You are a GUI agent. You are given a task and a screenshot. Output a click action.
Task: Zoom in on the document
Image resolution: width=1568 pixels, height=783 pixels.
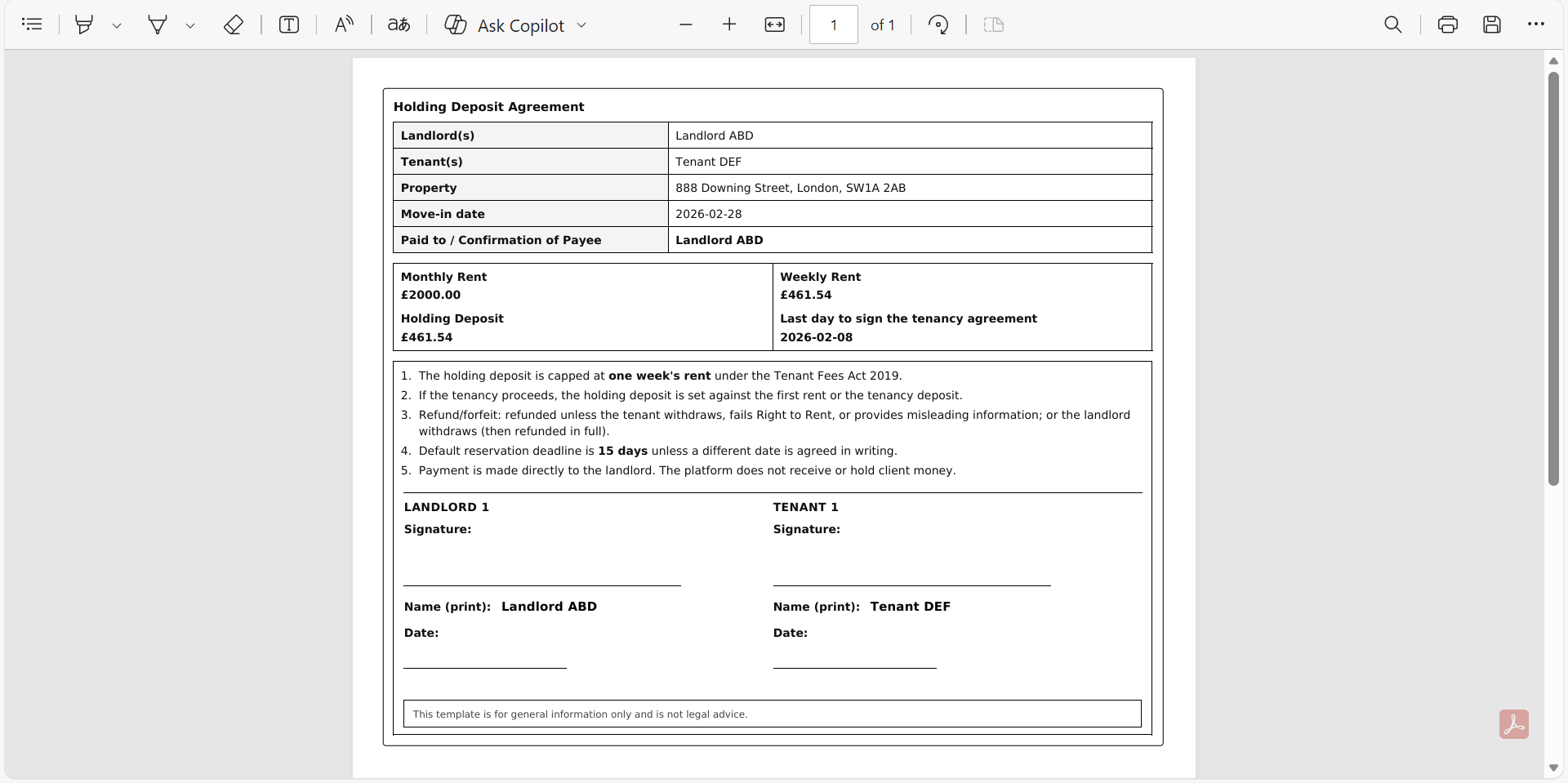pos(729,24)
